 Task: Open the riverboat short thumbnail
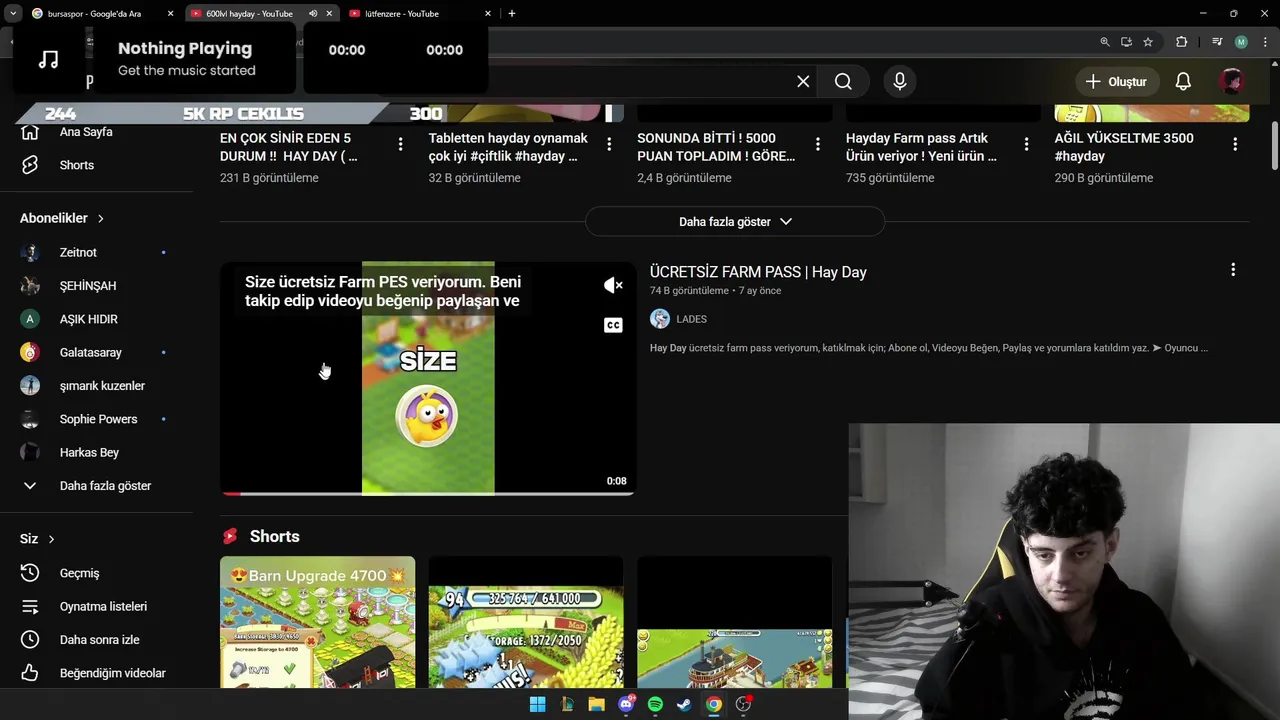[734, 622]
